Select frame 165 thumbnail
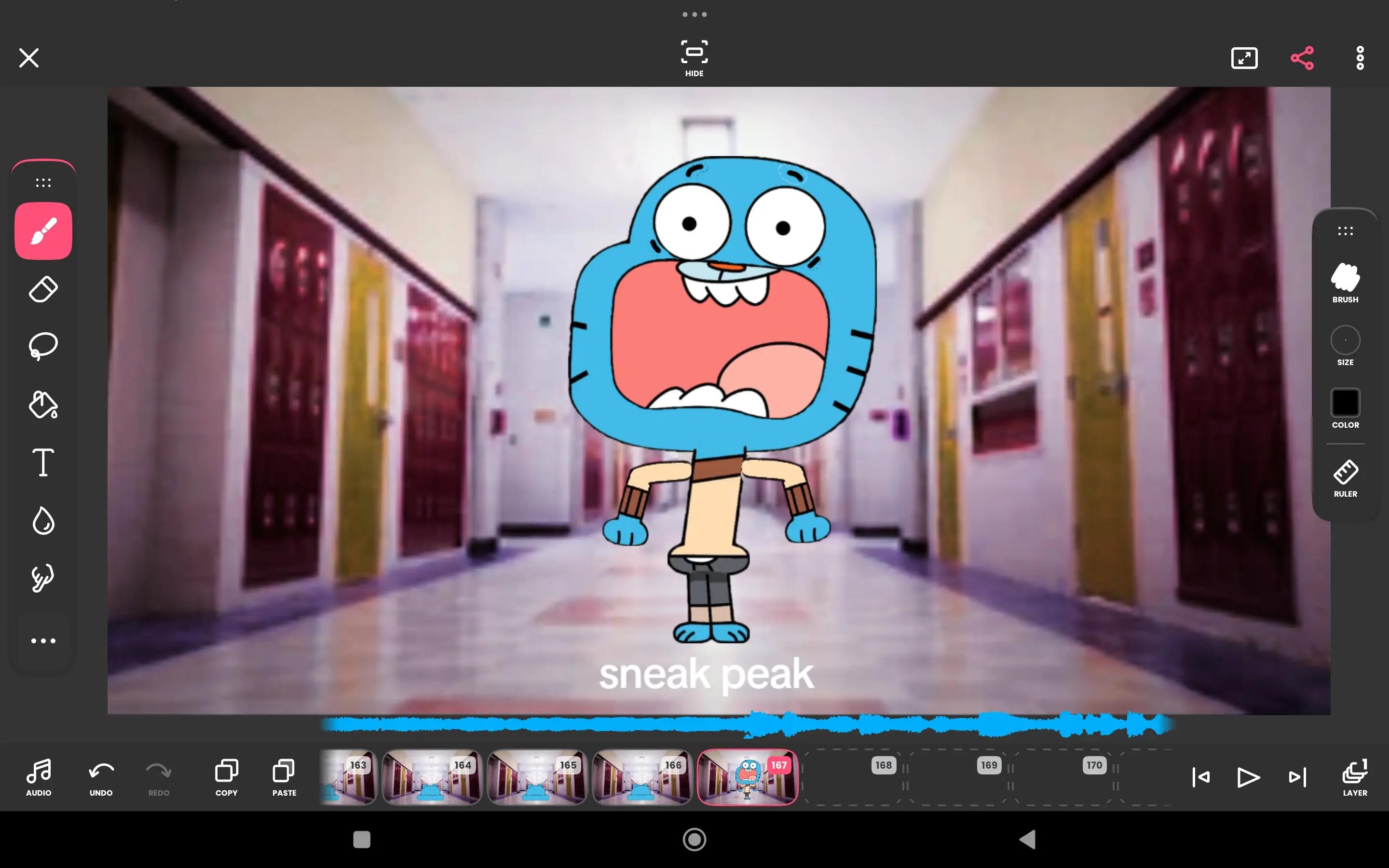 click(x=537, y=777)
